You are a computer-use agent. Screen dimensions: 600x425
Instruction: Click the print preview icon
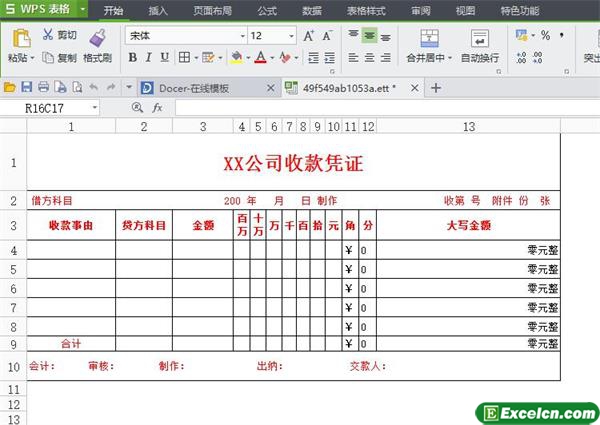coord(77,88)
